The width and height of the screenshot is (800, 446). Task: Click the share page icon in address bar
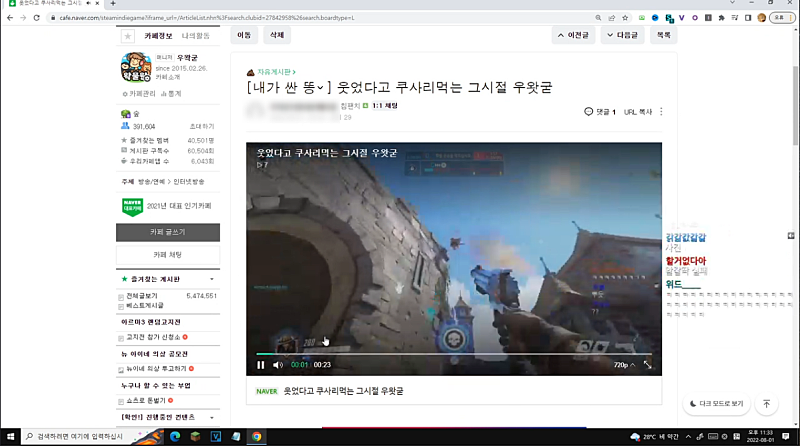pos(611,17)
